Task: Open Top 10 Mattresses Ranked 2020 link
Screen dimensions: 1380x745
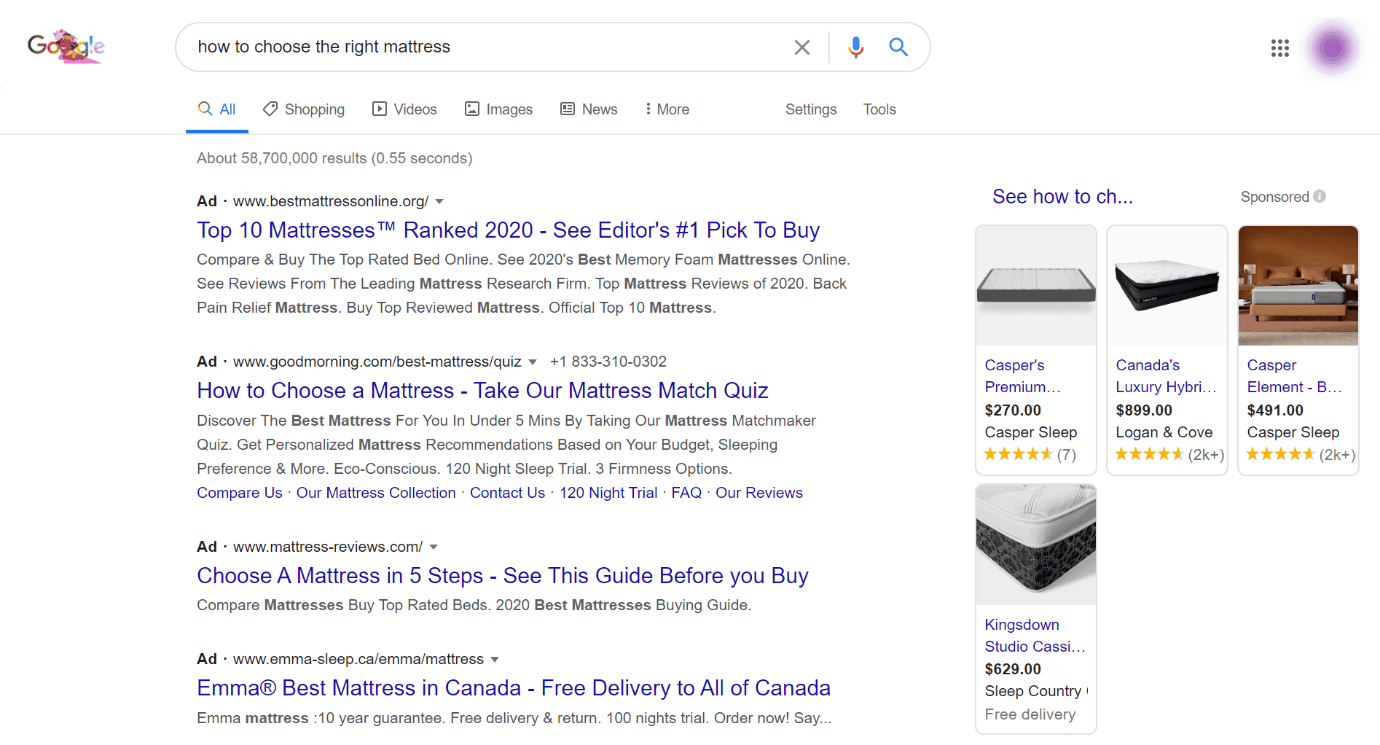Action: [508, 230]
